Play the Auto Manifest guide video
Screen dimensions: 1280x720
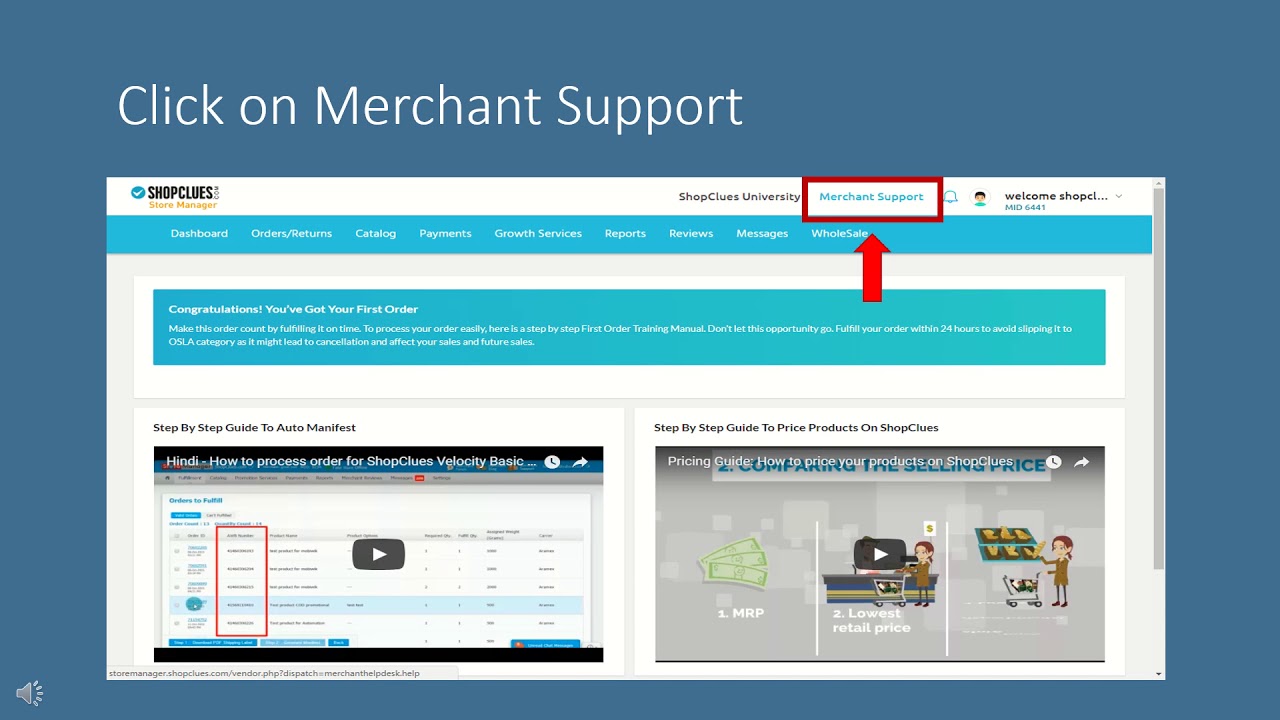378,554
